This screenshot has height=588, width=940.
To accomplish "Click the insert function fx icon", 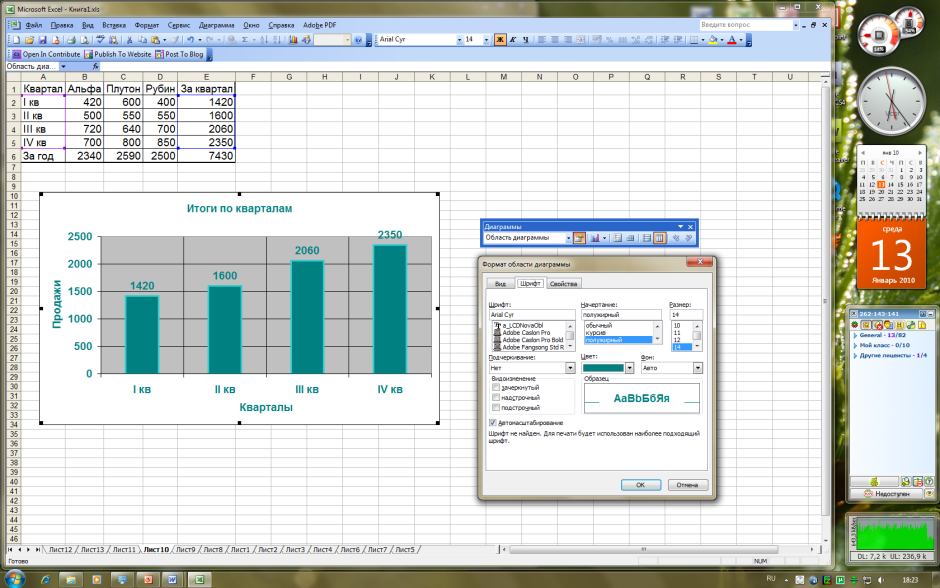I will pyautogui.click(x=95, y=67).
